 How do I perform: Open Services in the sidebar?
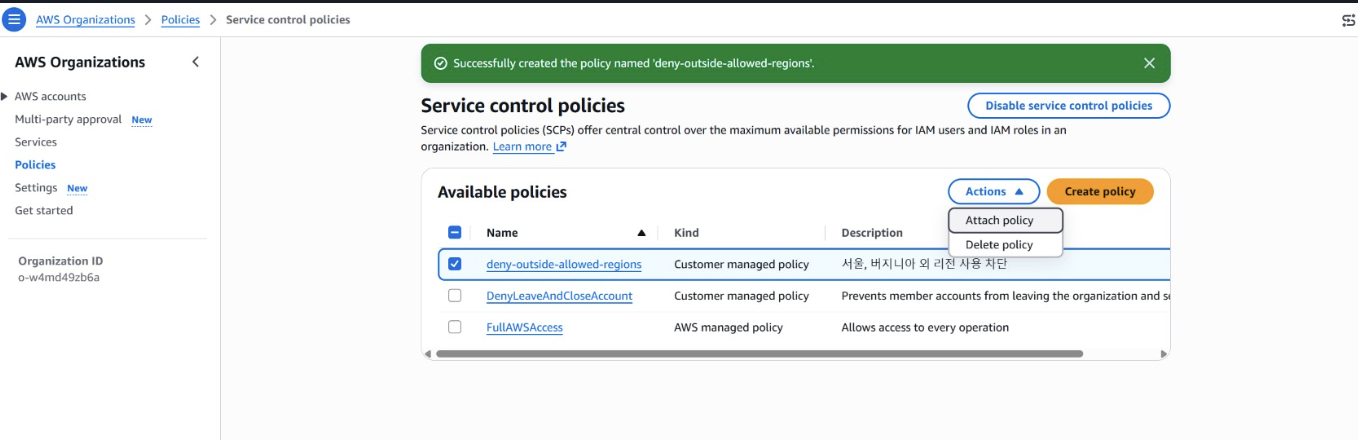coord(36,142)
